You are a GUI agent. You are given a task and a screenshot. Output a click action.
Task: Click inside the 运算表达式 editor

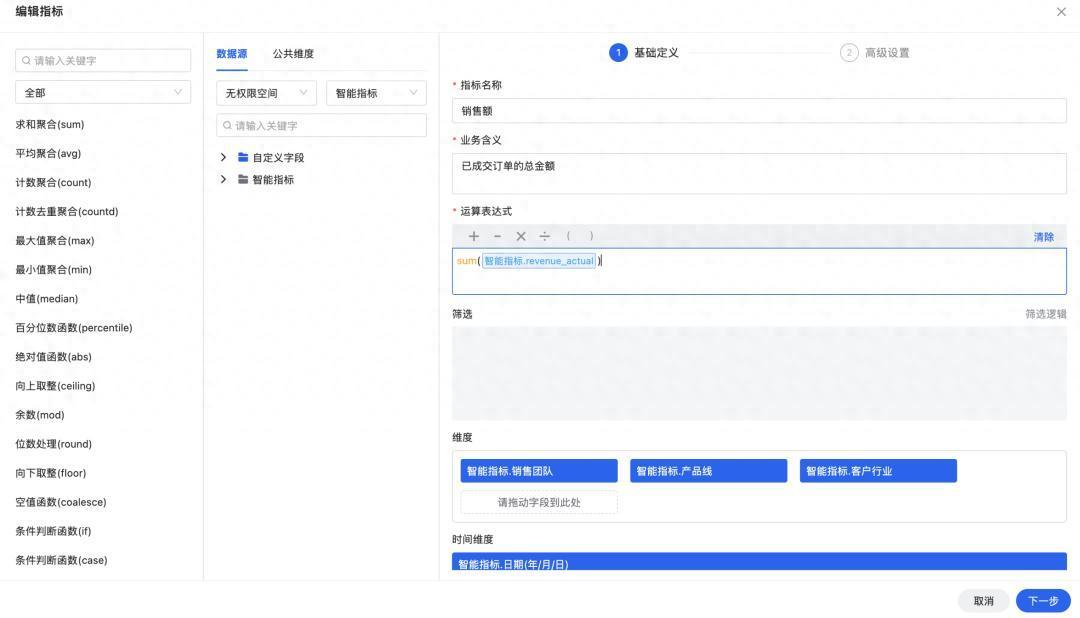[759, 271]
